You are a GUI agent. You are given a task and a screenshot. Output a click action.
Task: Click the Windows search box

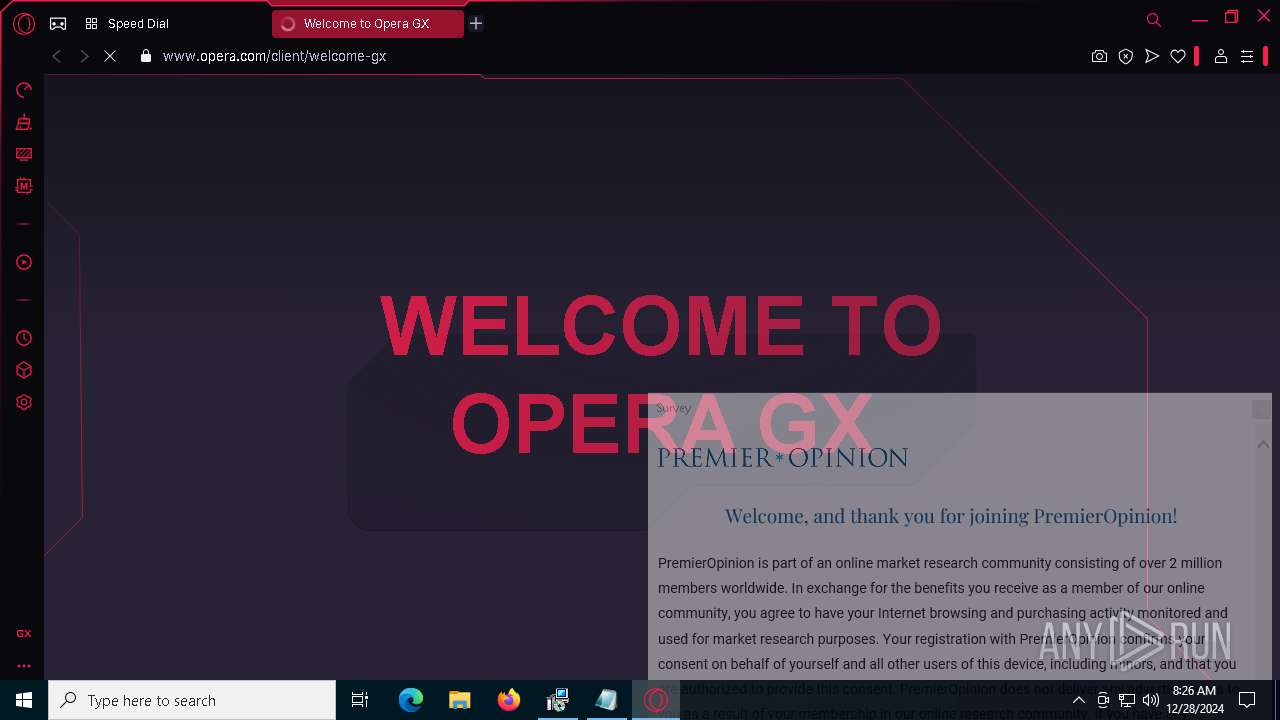[192, 700]
